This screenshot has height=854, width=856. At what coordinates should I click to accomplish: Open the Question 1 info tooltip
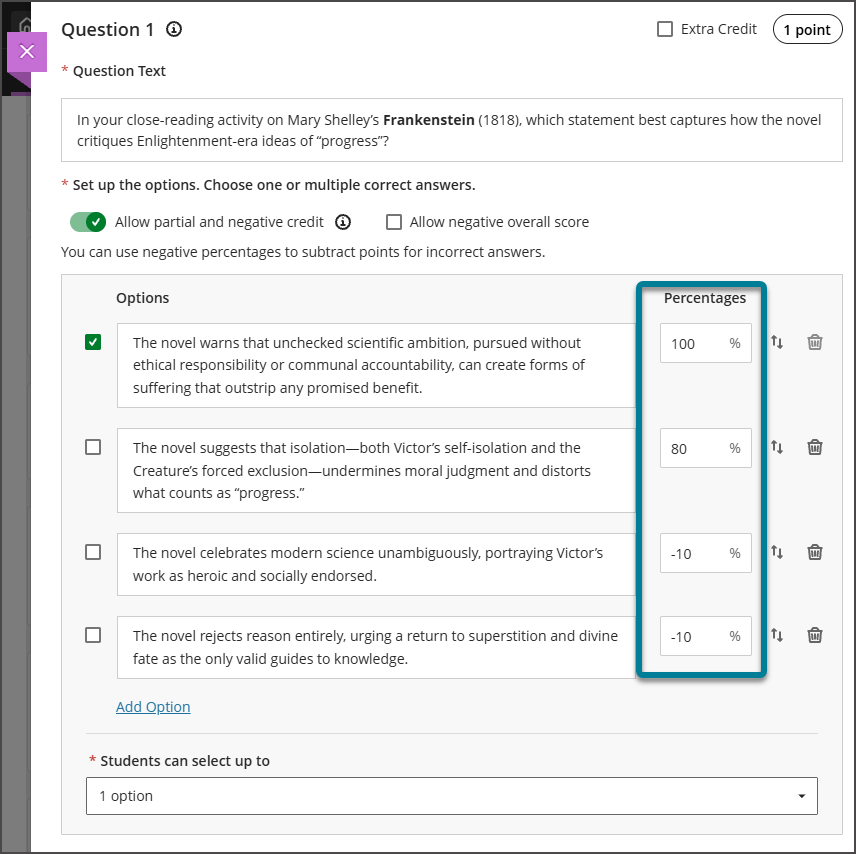[x=174, y=29]
